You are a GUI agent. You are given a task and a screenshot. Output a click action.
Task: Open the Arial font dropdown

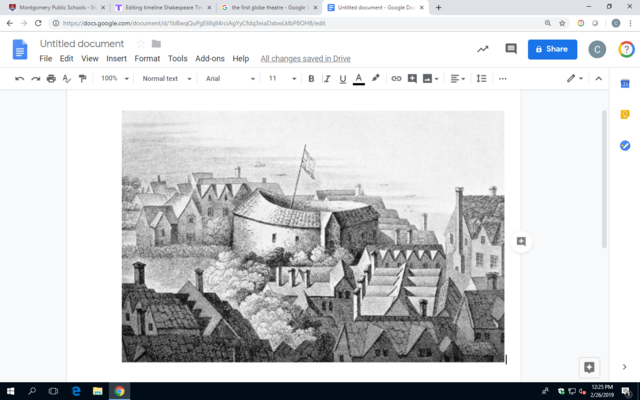(230, 78)
